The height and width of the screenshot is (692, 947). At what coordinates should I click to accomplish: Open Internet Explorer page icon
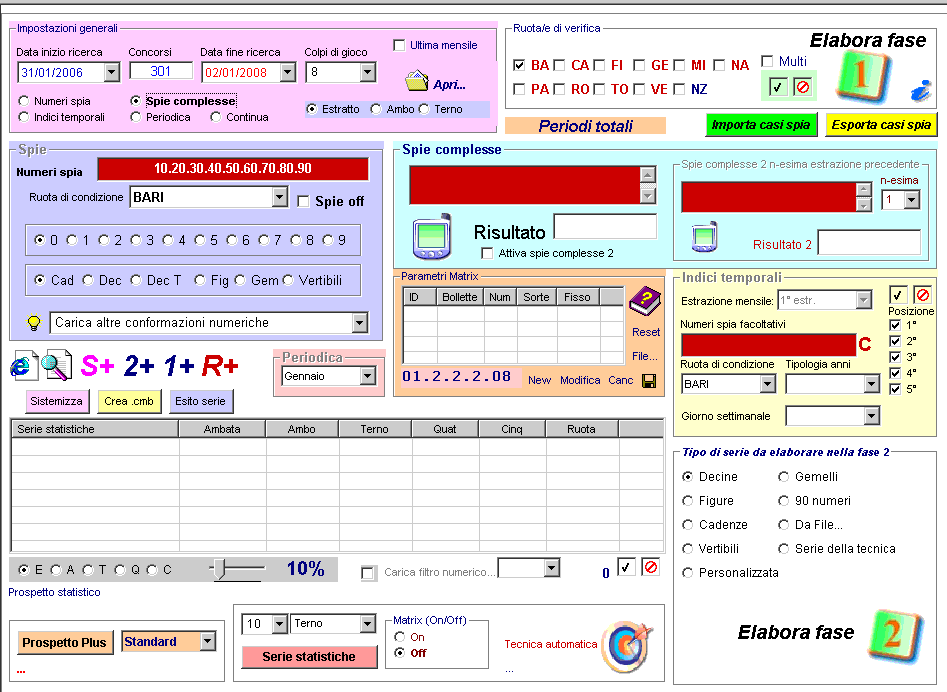pos(23,365)
